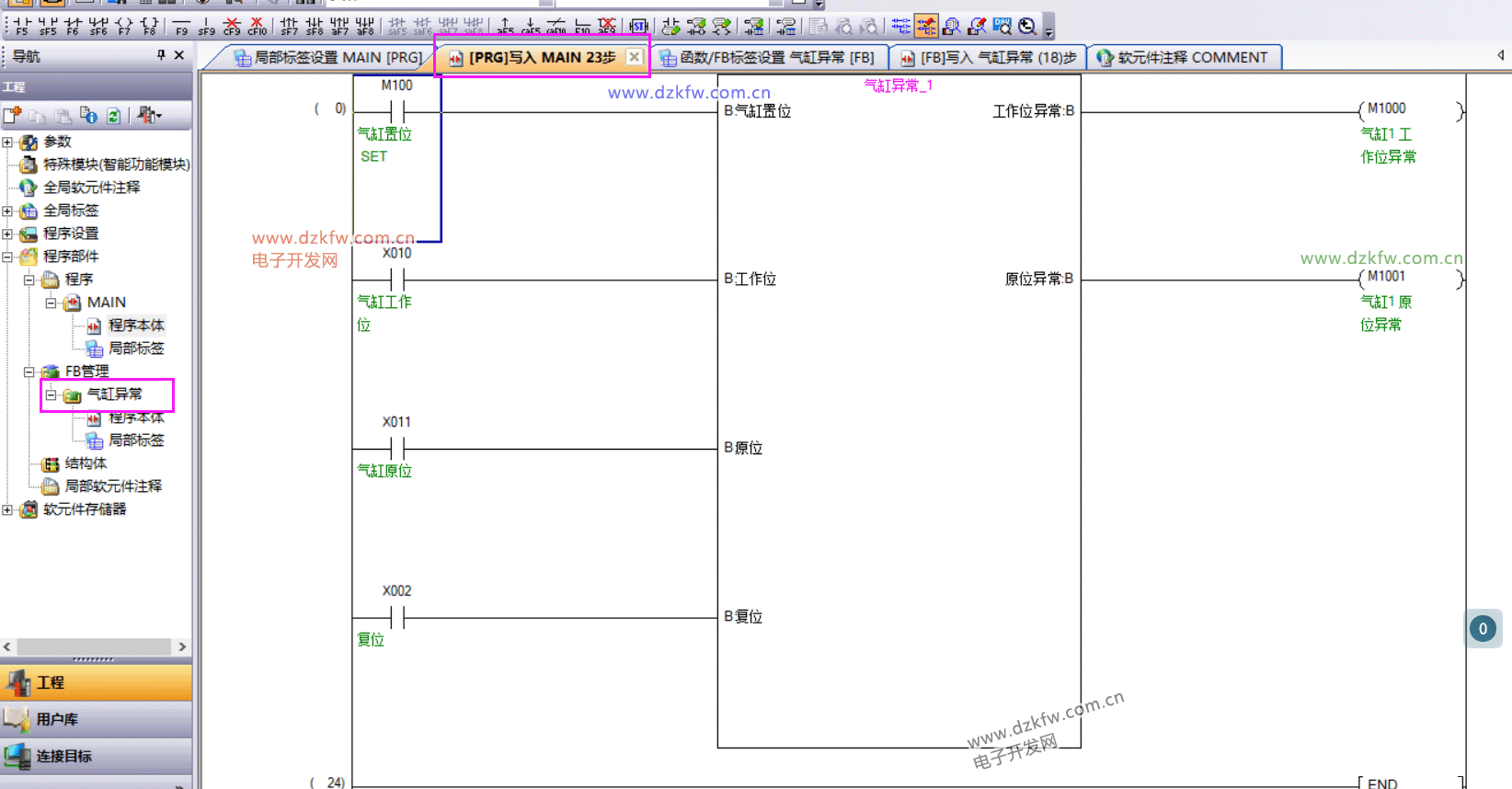Select the [PRG]写入 MAIN 23步 tab

[542, 57]
